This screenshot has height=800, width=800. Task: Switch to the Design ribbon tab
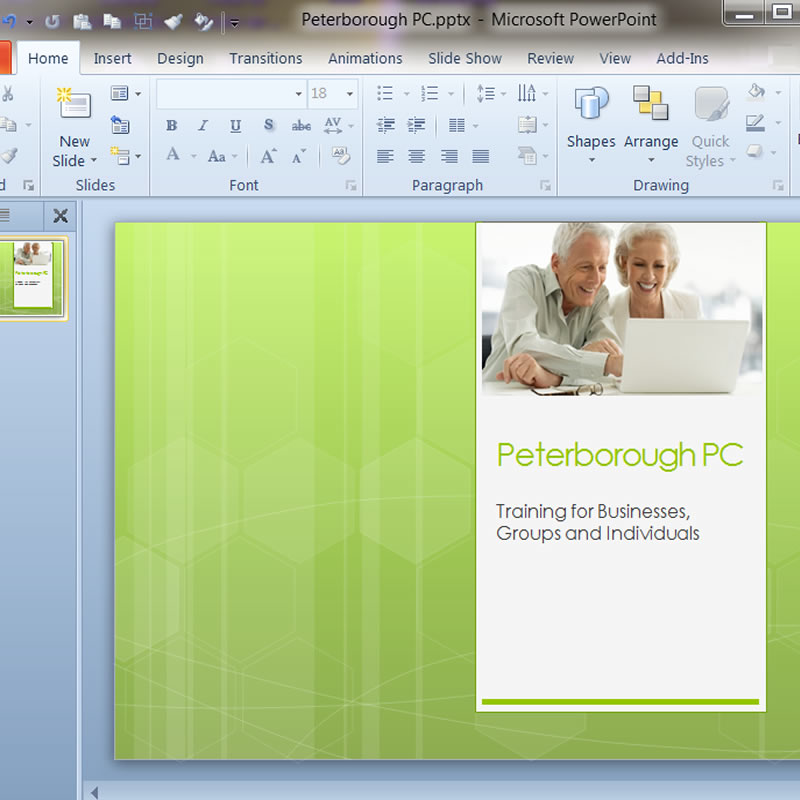point(180,58)
